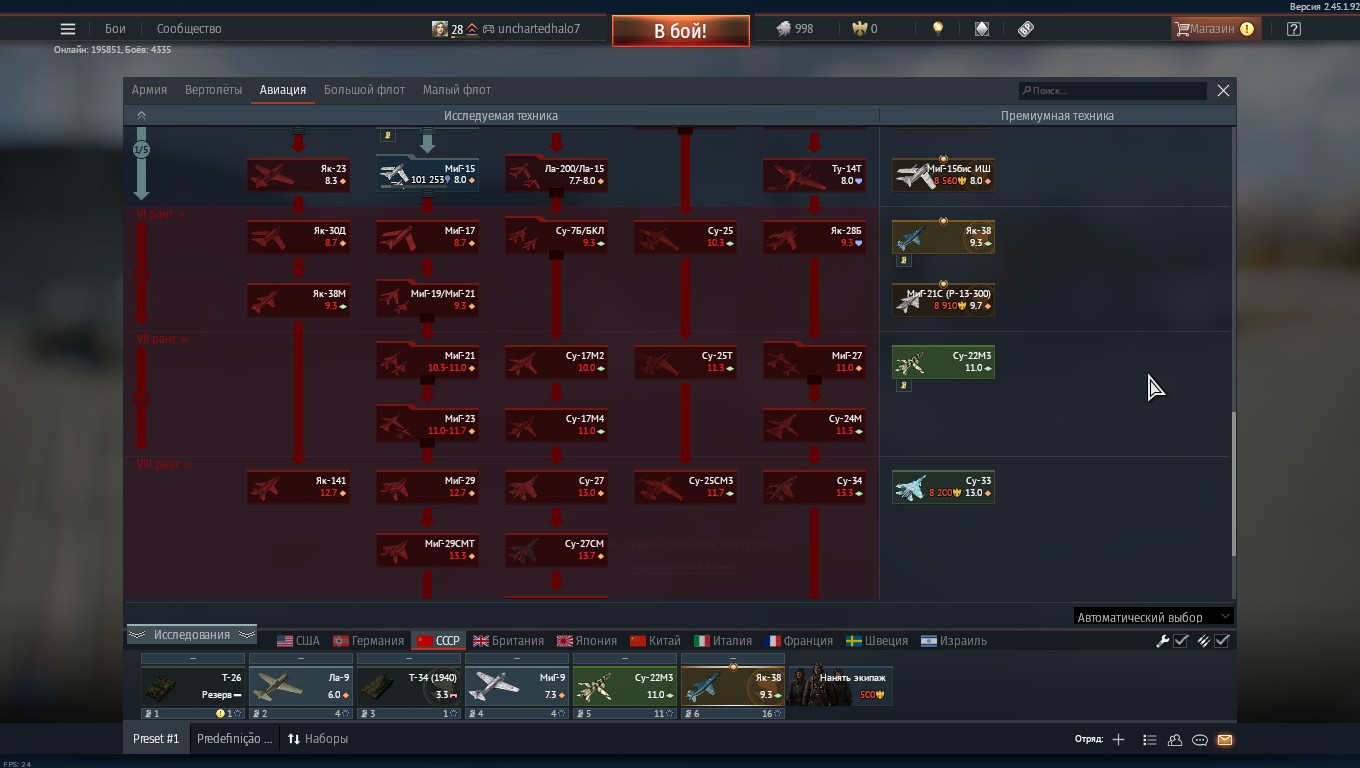Add squad member with plus icon
Screen dimensions: 1360x768
(1118, 740)
